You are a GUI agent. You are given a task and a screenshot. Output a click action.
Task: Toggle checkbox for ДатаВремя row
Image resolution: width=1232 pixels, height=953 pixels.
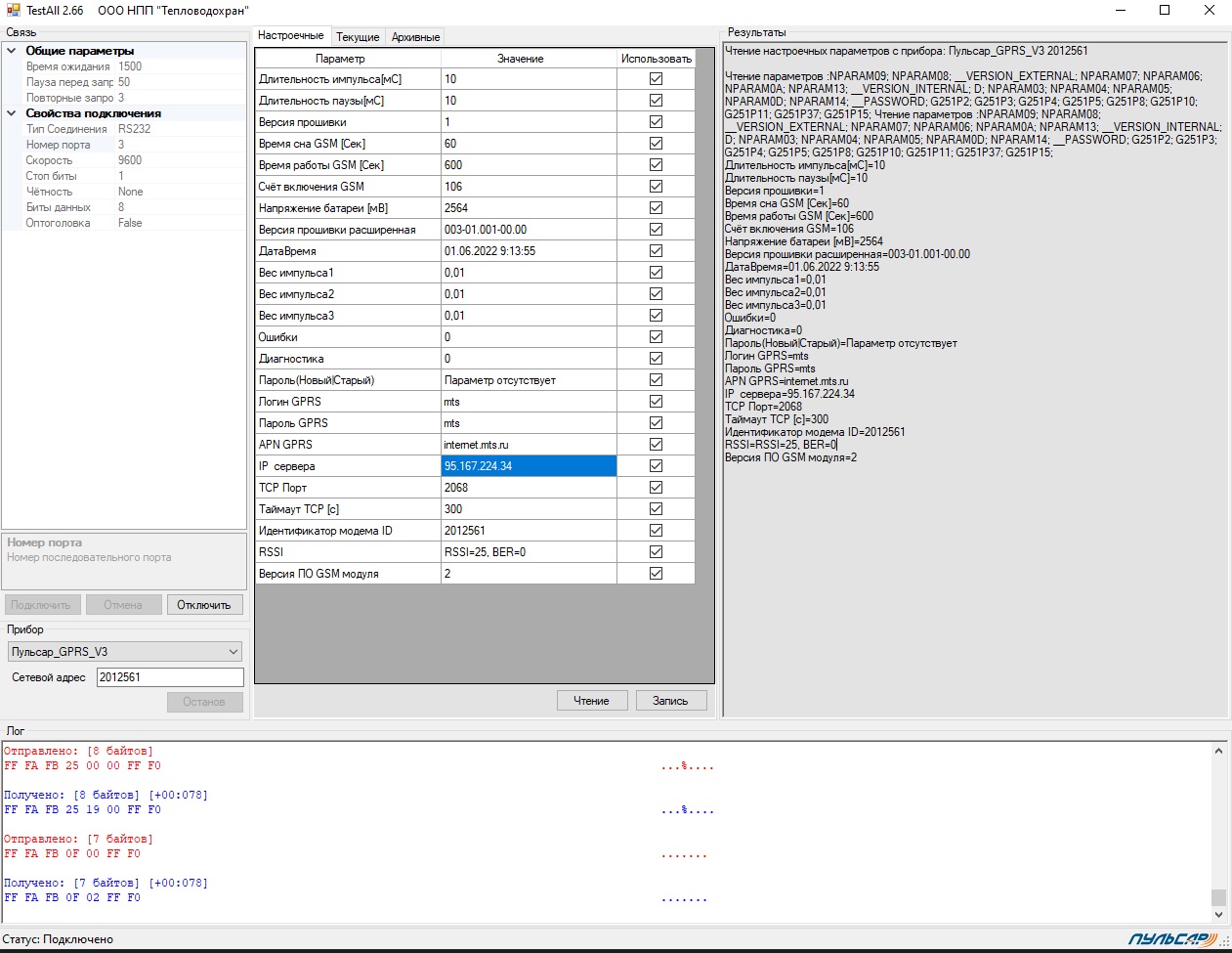(656, 251)
